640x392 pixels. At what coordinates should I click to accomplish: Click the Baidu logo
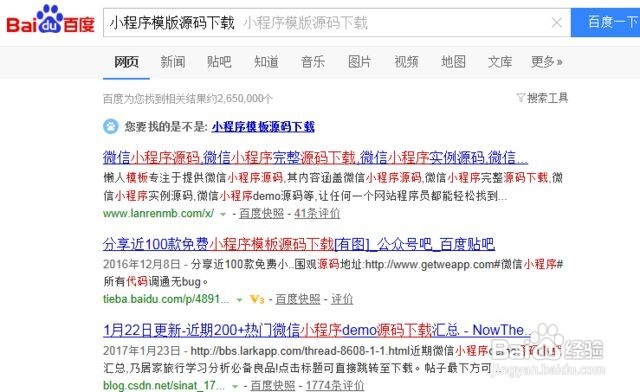[50, 20]
